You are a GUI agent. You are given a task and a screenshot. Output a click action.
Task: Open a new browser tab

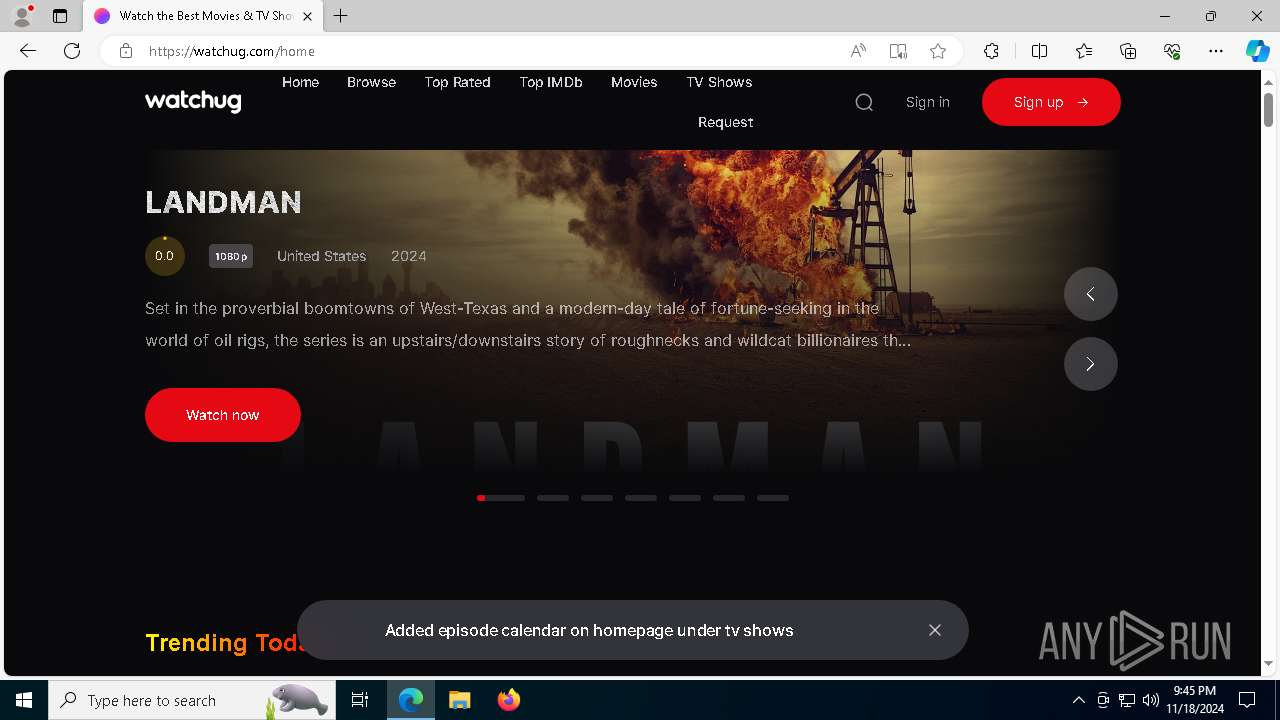coord(341,16)
